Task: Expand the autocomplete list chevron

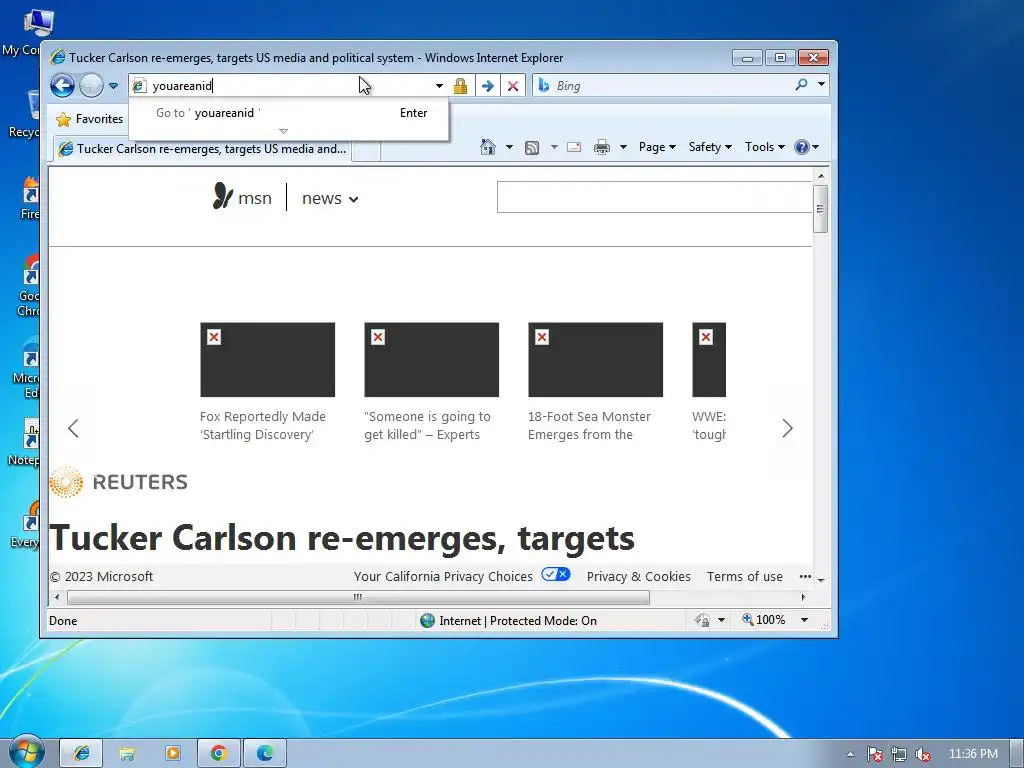Action: (x=283, y=131)
